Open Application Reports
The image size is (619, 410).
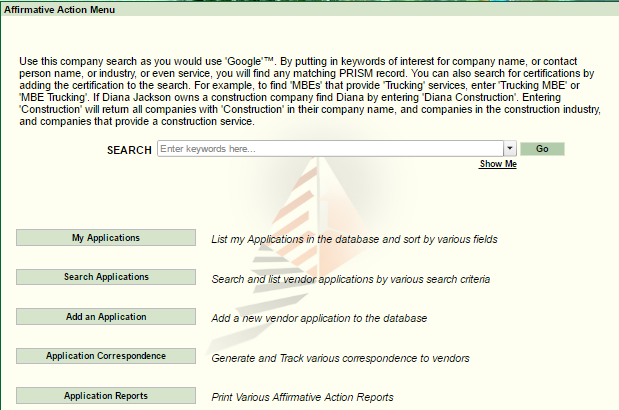pyautogui.click(x=106, y=396)
